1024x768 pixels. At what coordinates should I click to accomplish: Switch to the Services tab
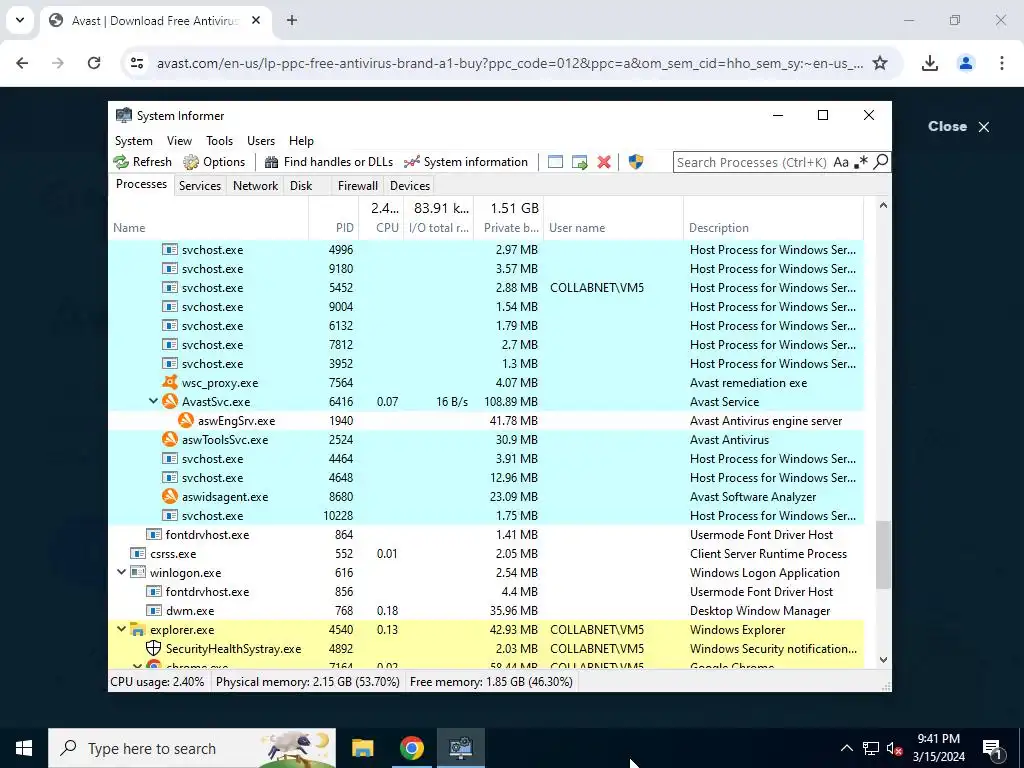[x=200, y=185]
